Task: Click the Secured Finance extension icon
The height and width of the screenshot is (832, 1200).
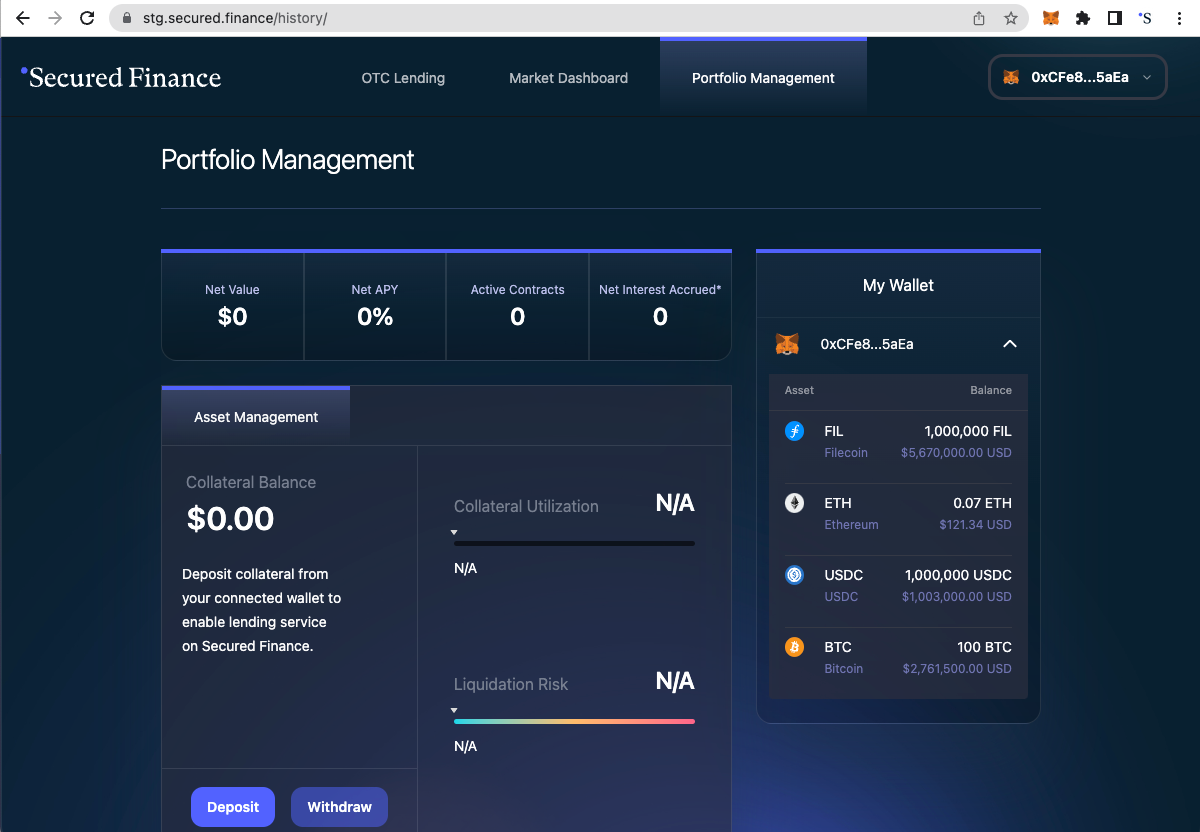Action: pyautogui.click(x=1146, y=18)
